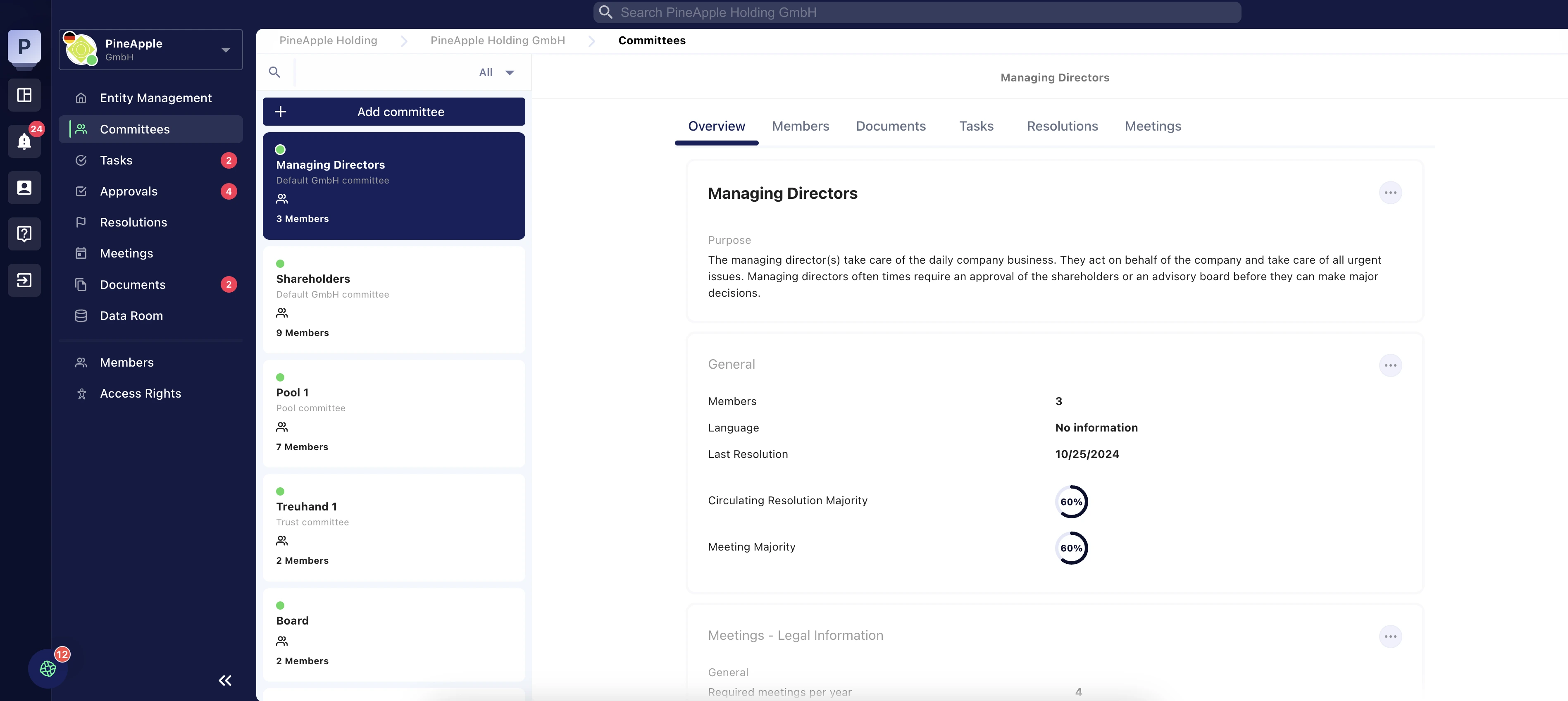The height and width of the screenshot is (701, 1568).
Task: Click the help question mark icon
Action: point(24,234)
